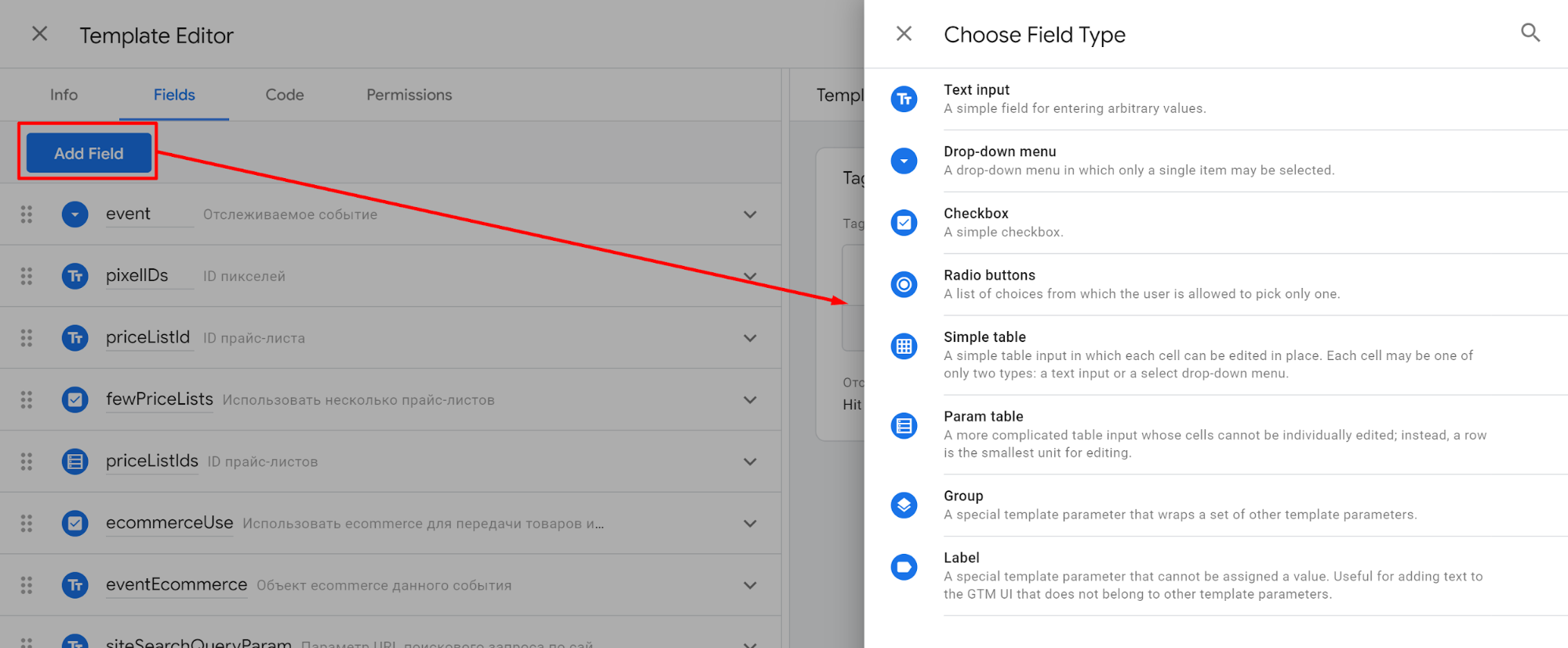
Task: Choose the Drop-down menu field type icon
Action: tap(904, 161)
